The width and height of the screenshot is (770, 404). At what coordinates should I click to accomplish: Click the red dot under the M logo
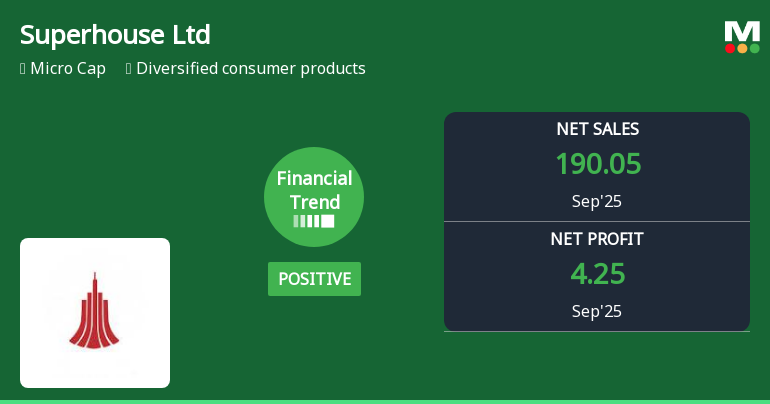click(x=731, y=48)
